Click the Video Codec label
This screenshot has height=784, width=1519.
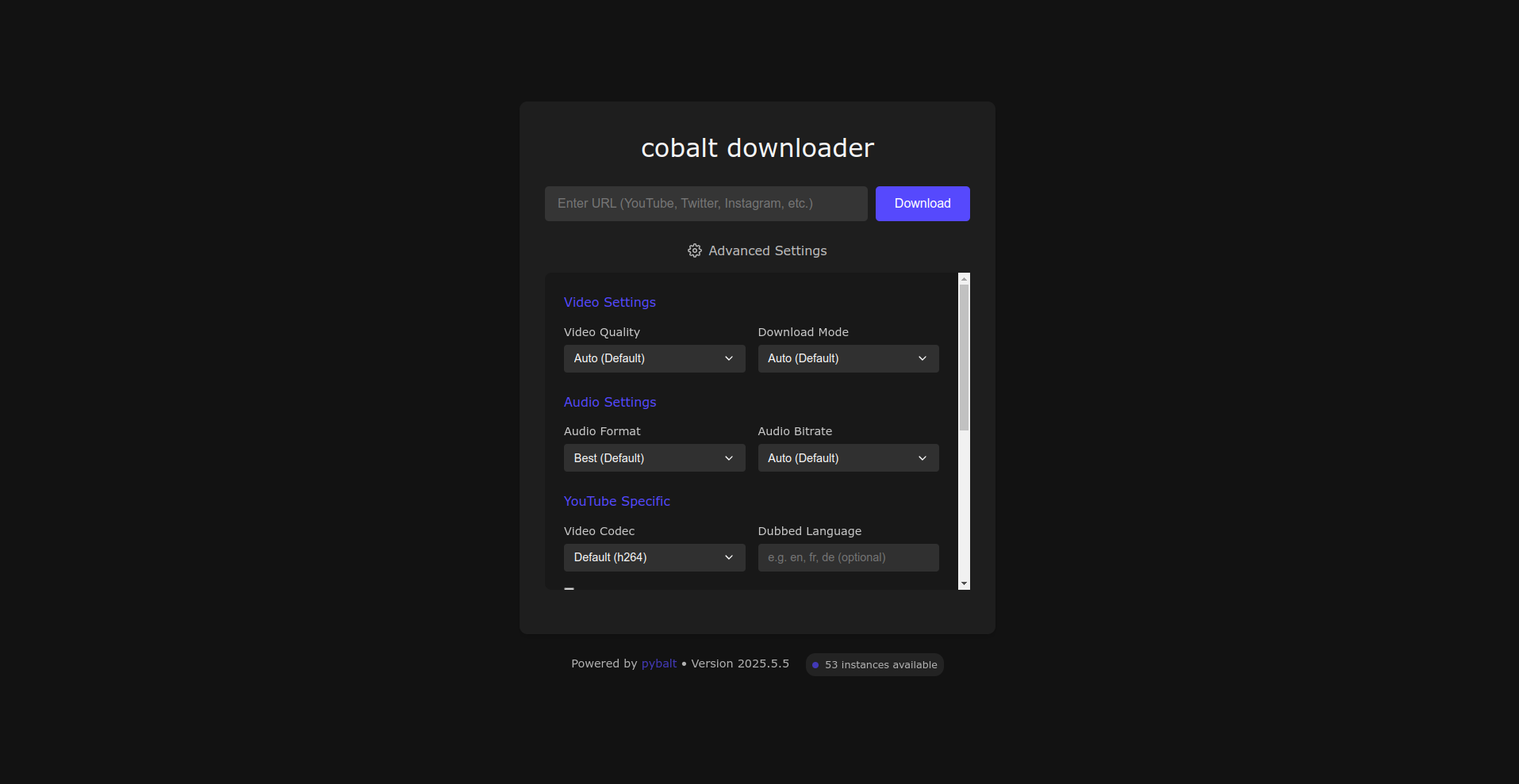coord(600,531)
